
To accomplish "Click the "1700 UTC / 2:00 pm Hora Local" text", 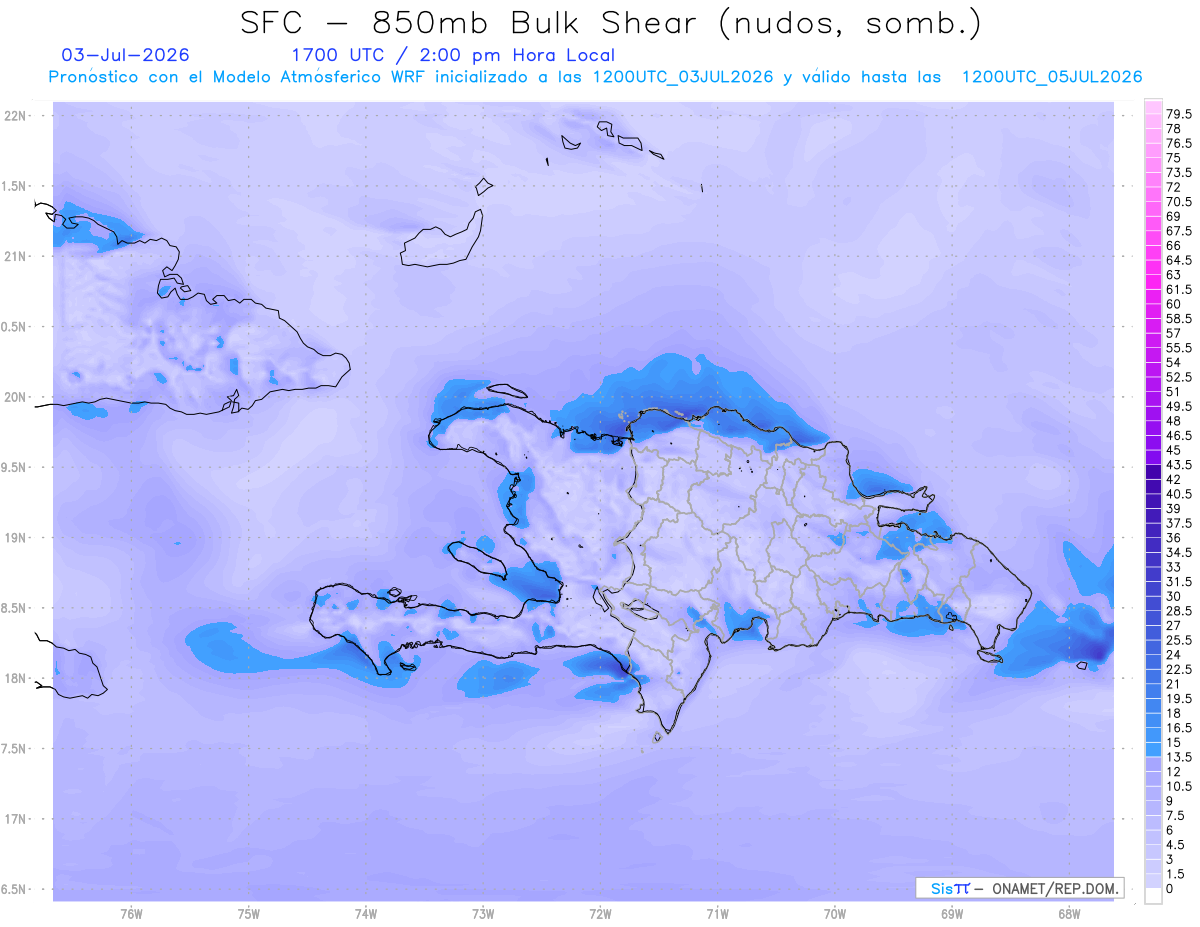I will coord(453,55).
